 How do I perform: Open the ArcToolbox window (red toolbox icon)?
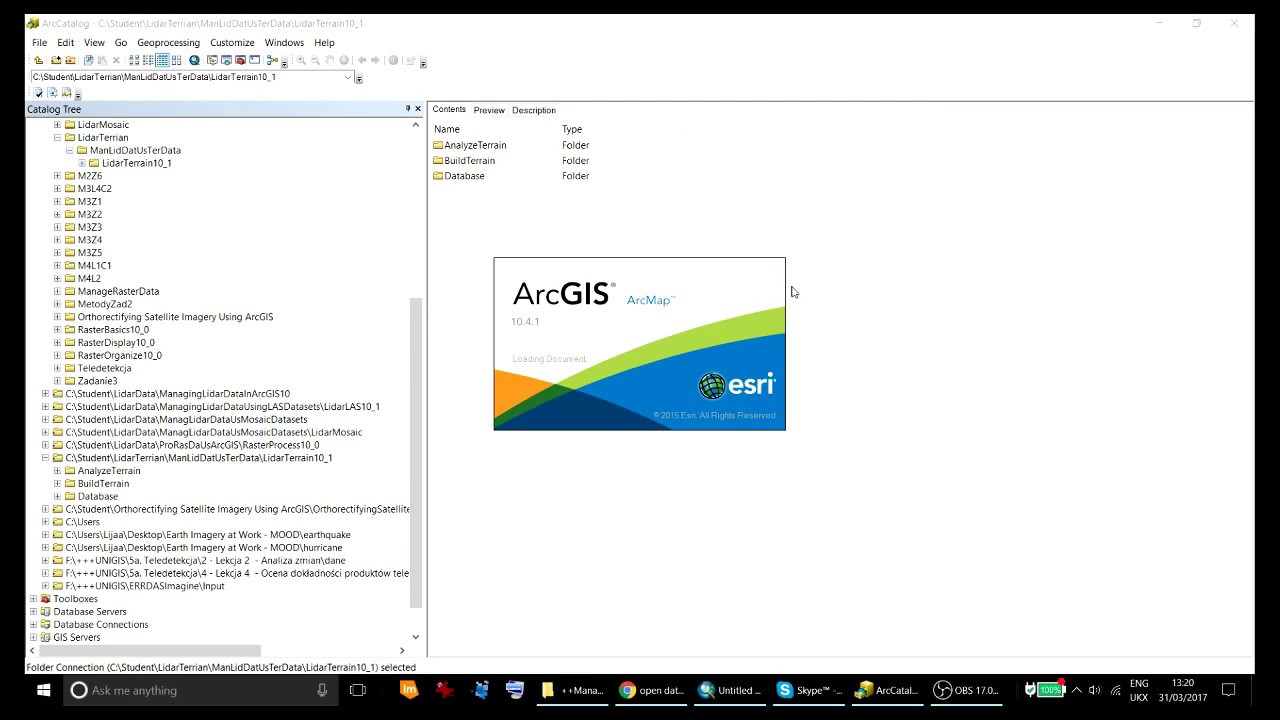tap(240, 61)
